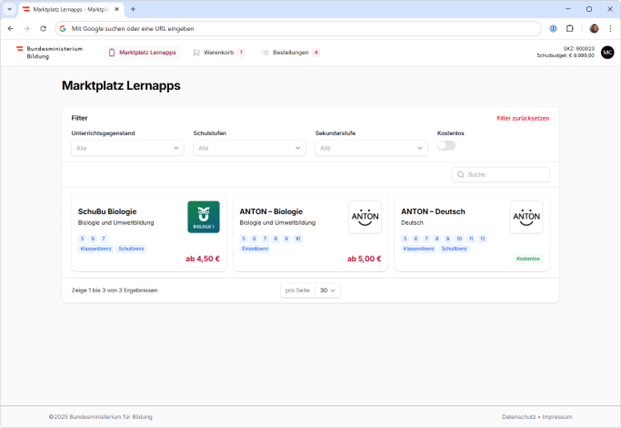This screenshot has height=428, width=621.
Task: Open the ANTON – Biologie app title
Action: (x=271, y=211)
